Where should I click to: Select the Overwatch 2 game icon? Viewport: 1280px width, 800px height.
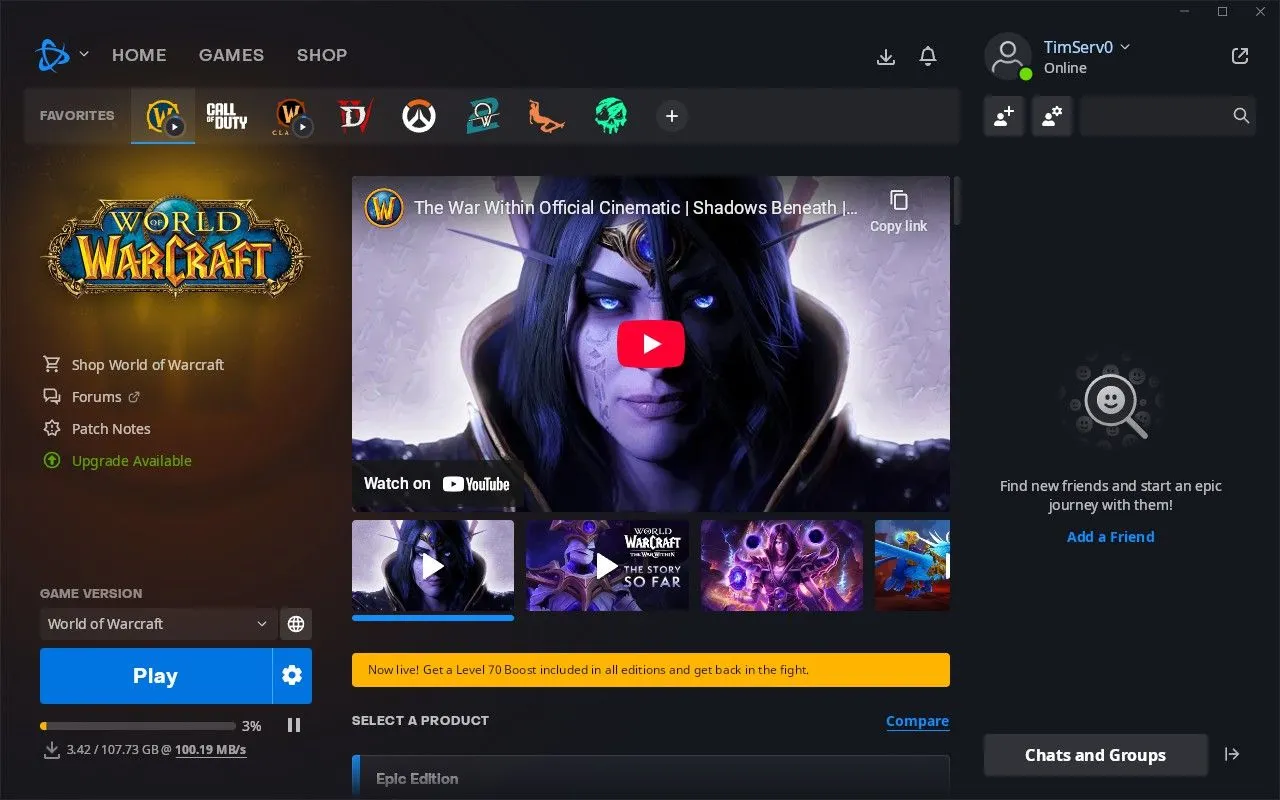click(419, 115)
